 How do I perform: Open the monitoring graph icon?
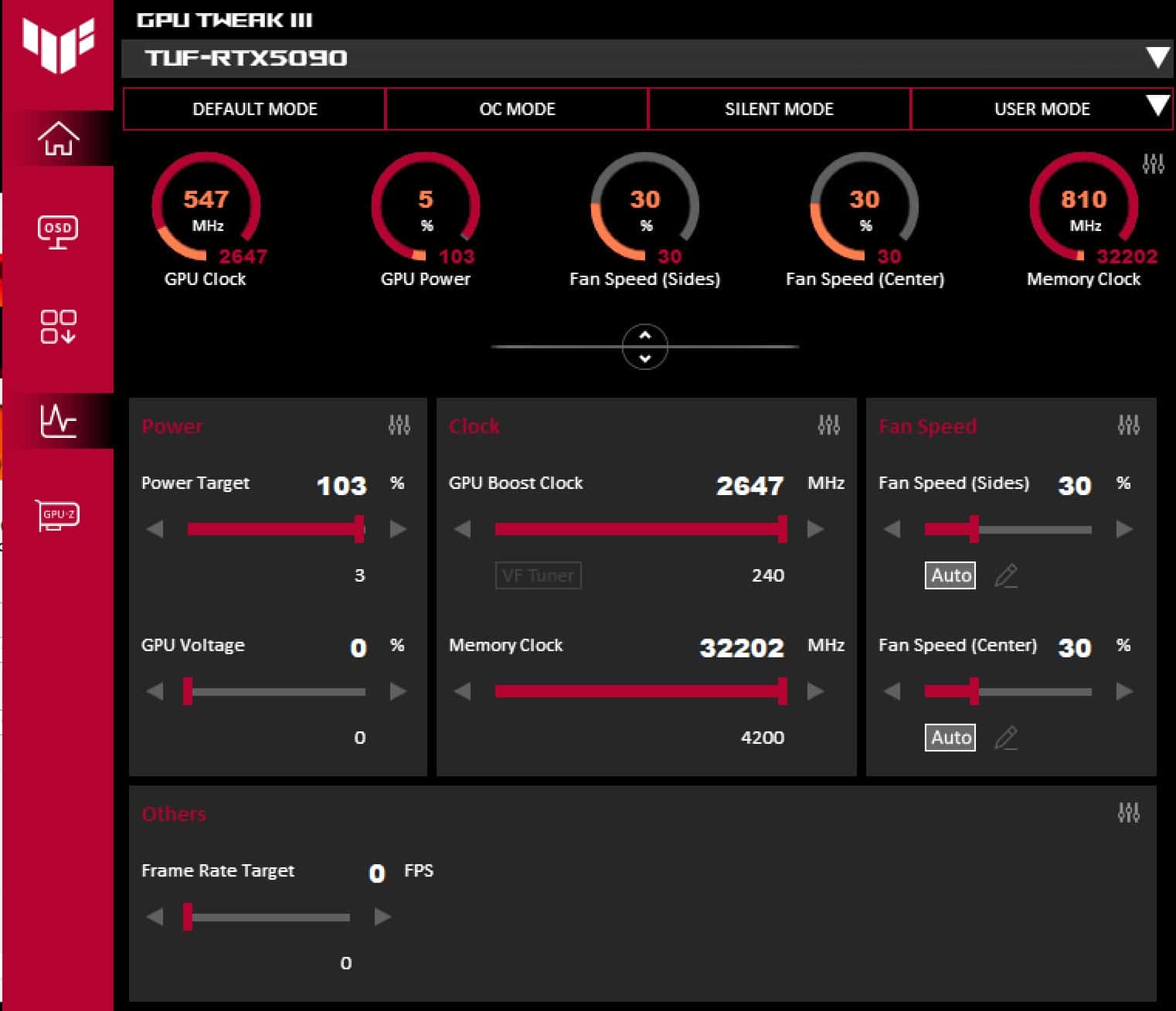[58, 421]
